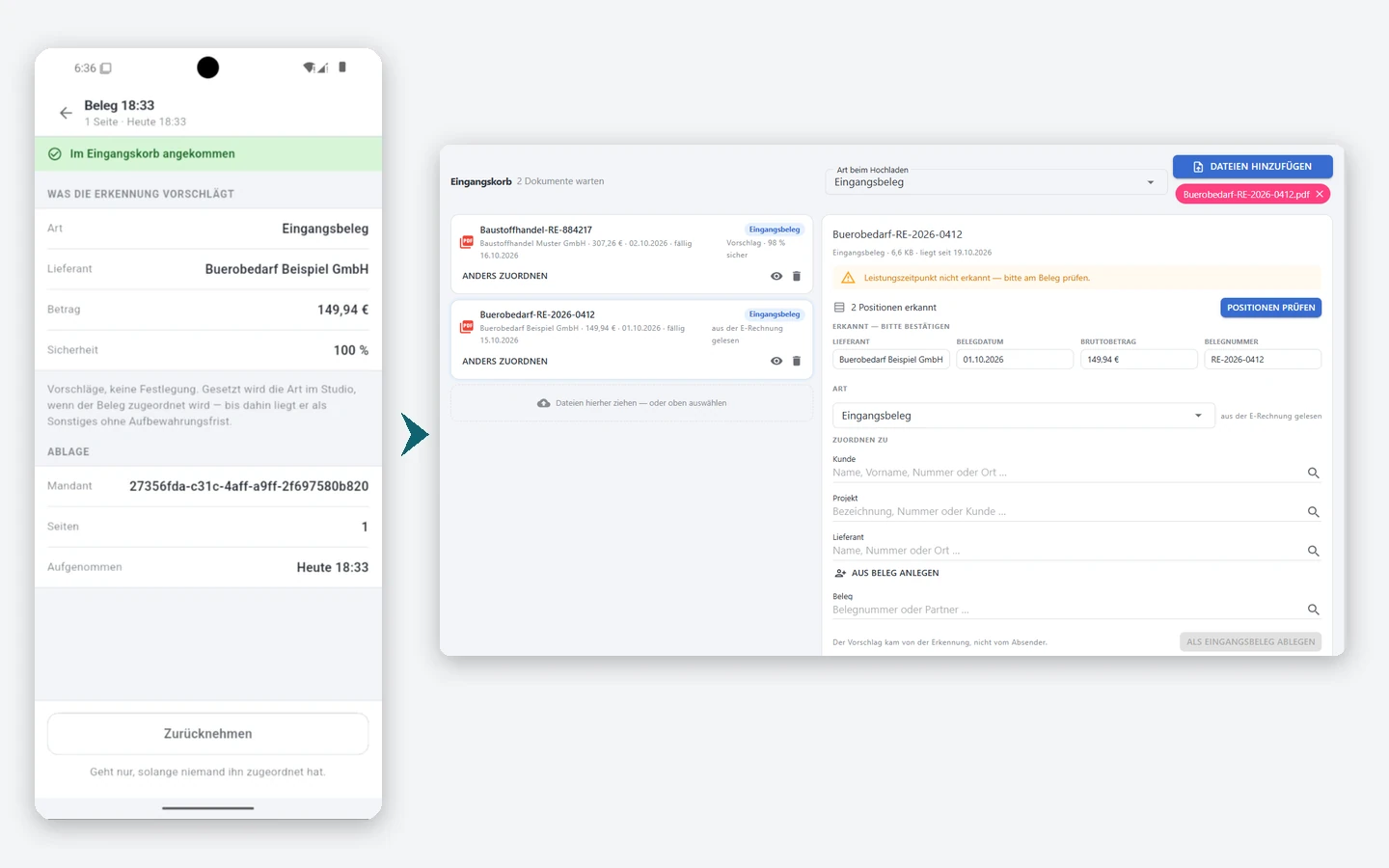
Task: Edit the Belegnummer field RE-2026-0412
Action: click(1263, 360)
